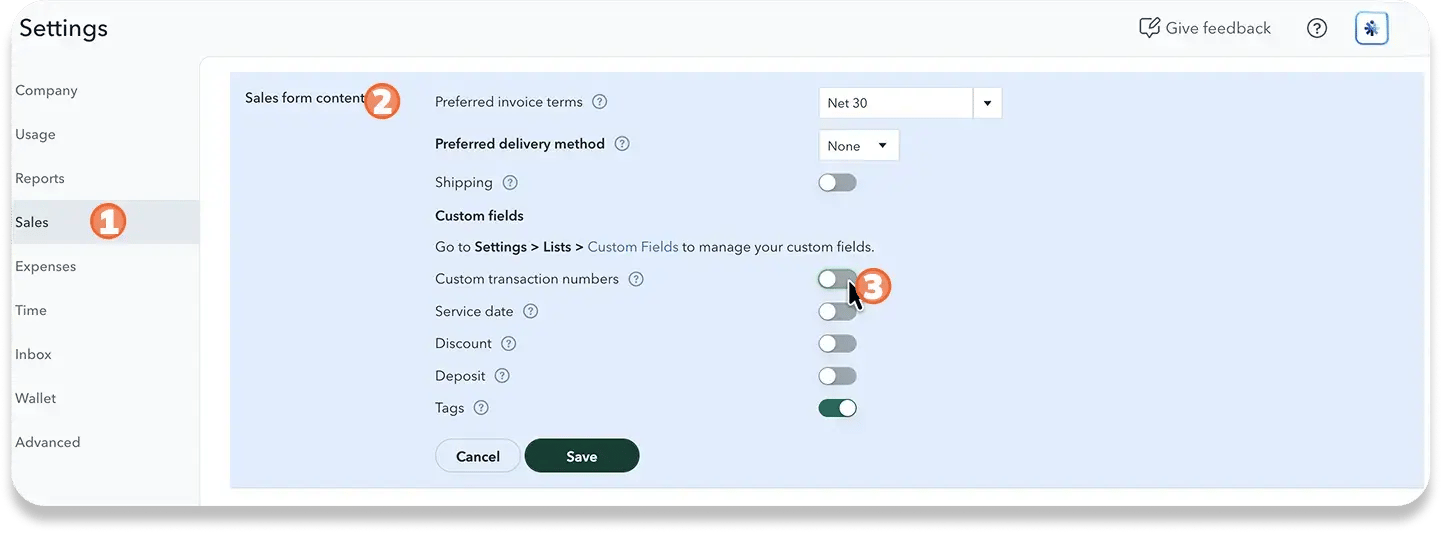Show help tooltip for Deposit
The width and height of the screenshot is (1442, 533).
503,376
